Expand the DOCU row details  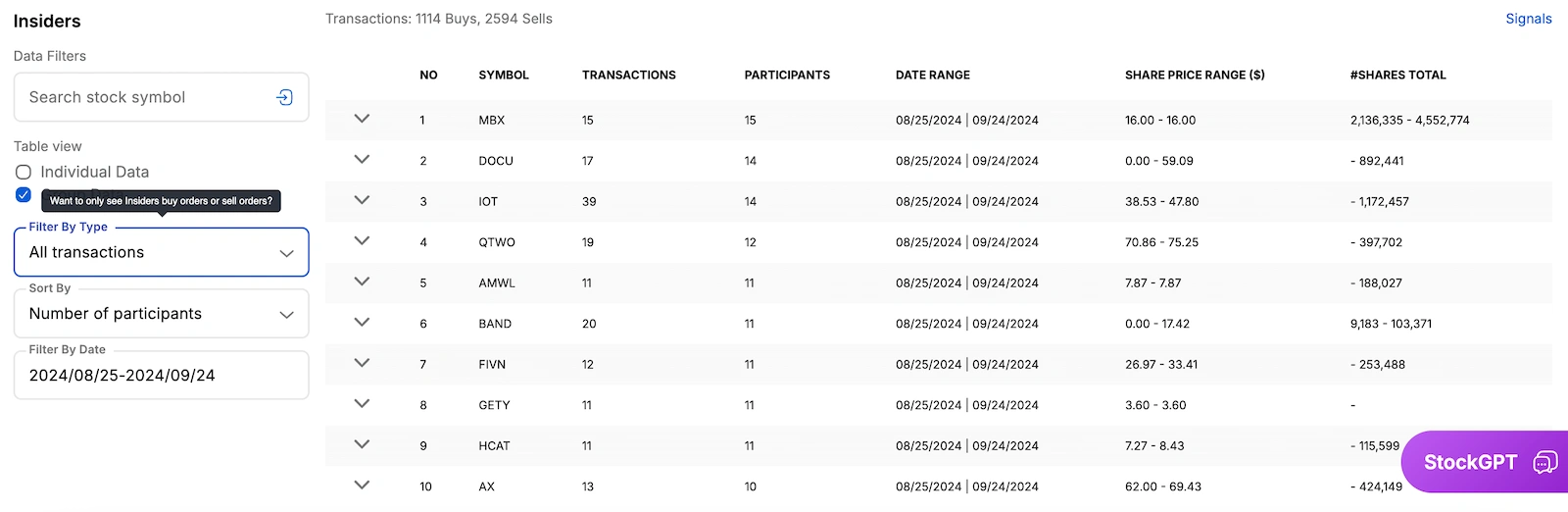(362, 159)
